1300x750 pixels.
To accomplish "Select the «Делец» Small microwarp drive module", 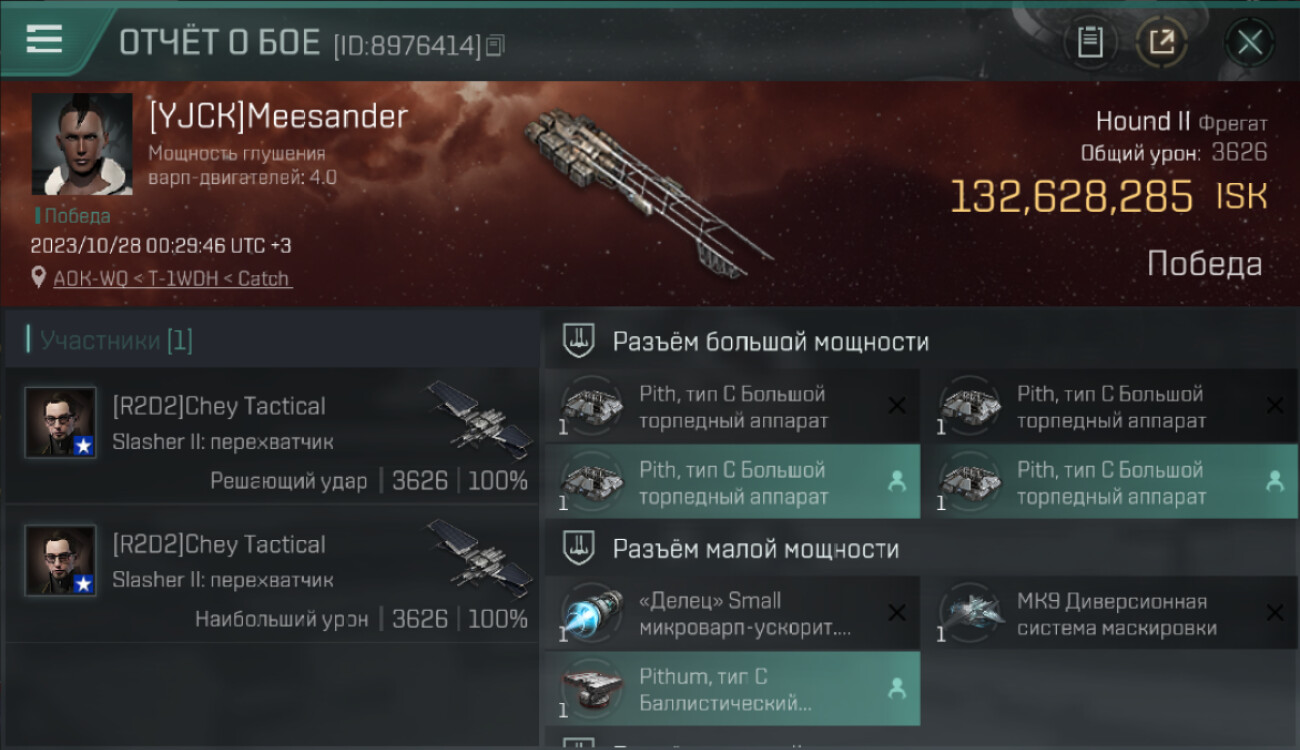I will (x=732, y=613).
